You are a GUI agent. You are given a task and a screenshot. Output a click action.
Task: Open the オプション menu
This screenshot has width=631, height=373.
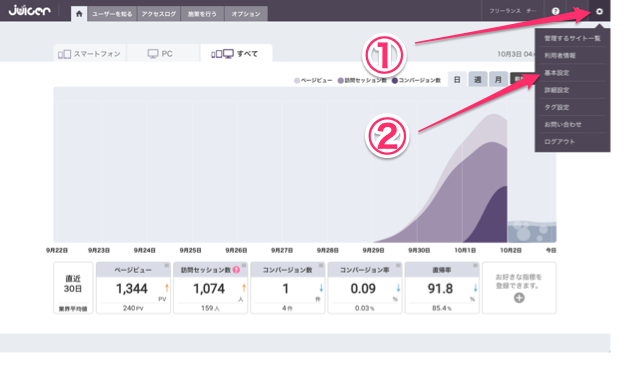[x=245, y=14]
